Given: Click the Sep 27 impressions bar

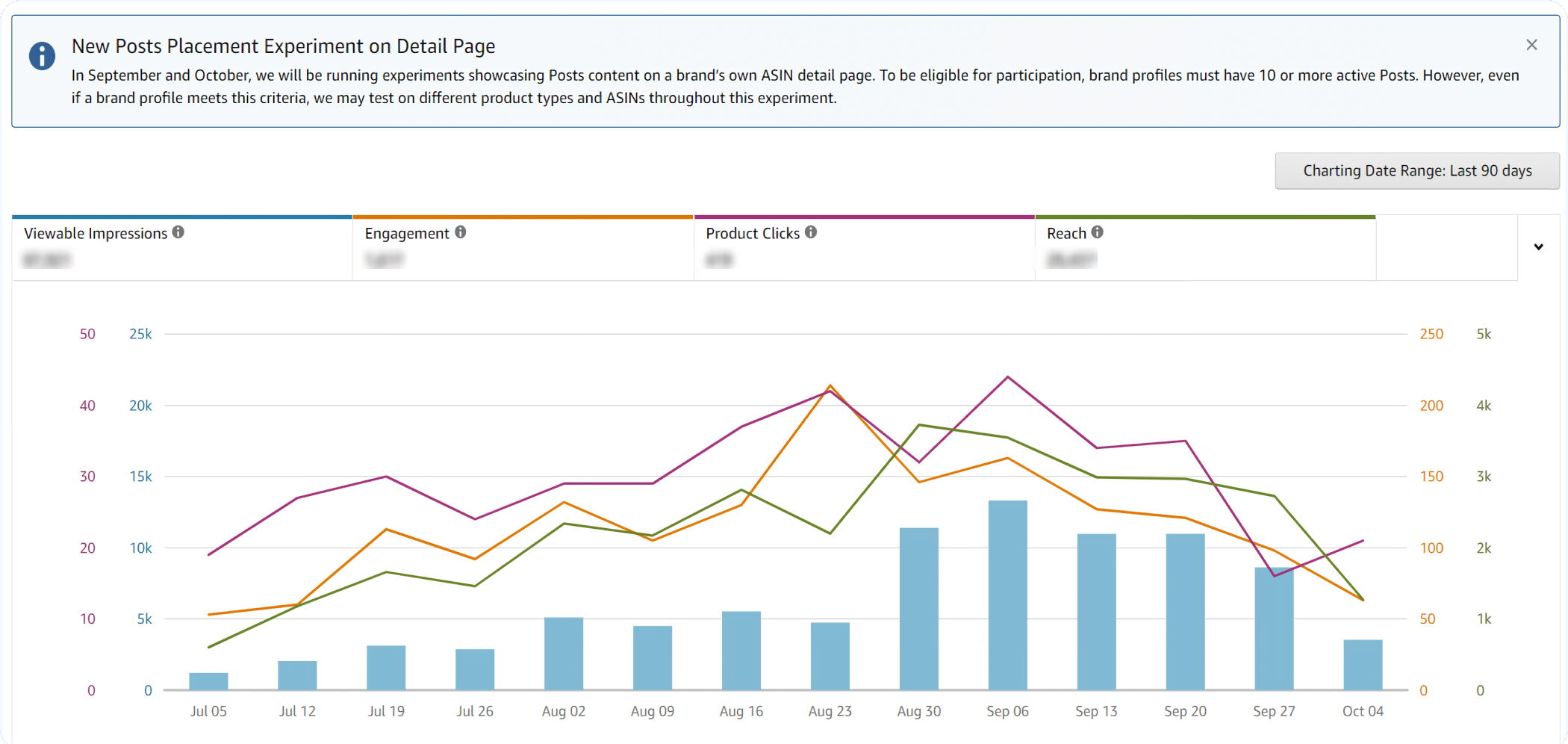Looking at the screenshot, I should coord(1274,629).
